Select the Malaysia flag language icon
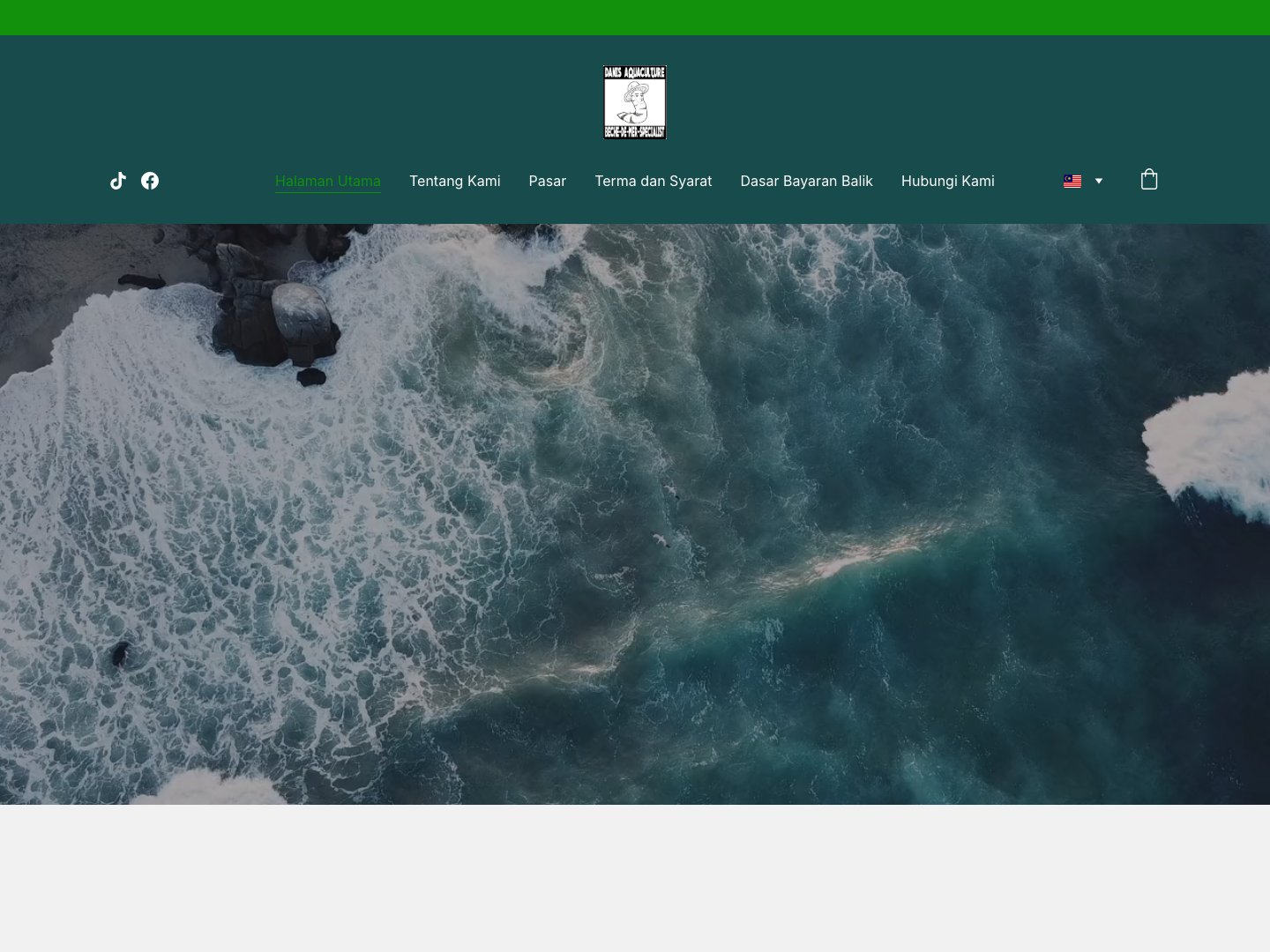 click(x=1072, y=181)
